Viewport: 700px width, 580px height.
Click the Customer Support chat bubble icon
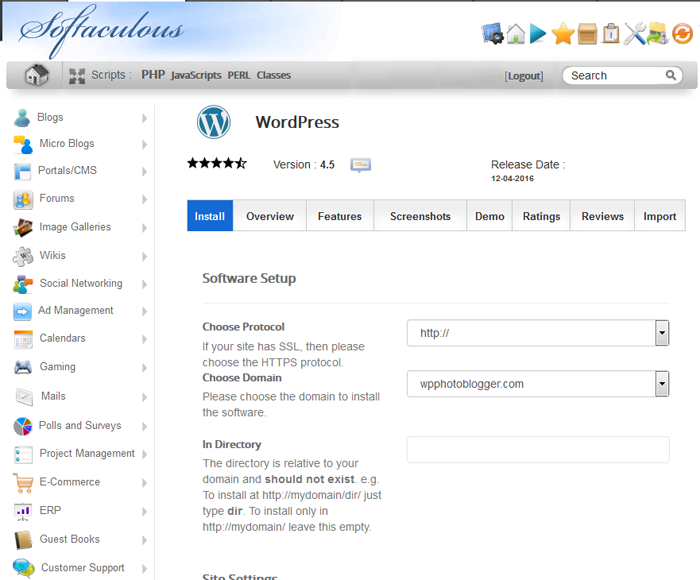point(23,568)
